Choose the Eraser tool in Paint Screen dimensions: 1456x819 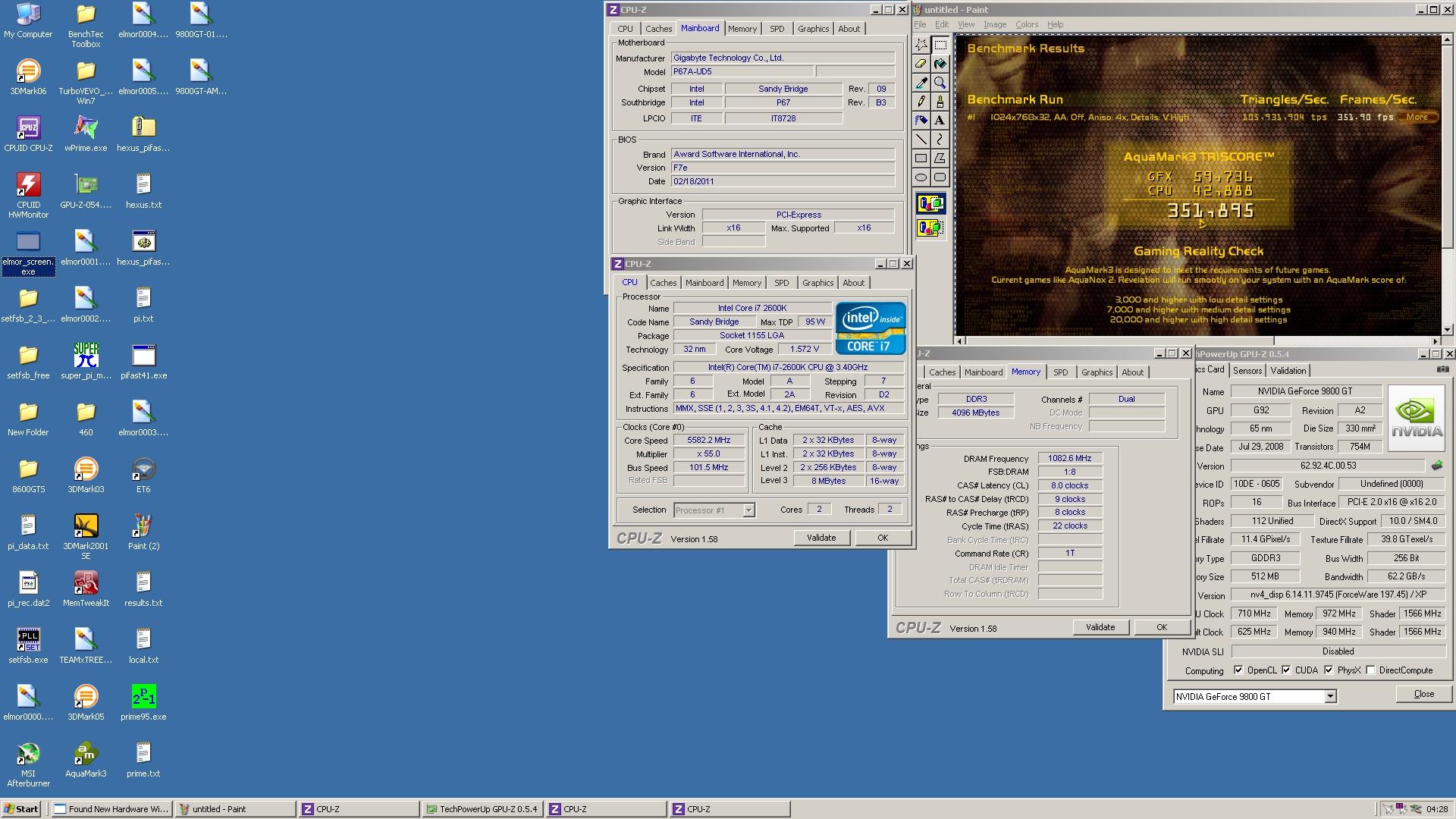pyautogui.click(x=921, y=64)
